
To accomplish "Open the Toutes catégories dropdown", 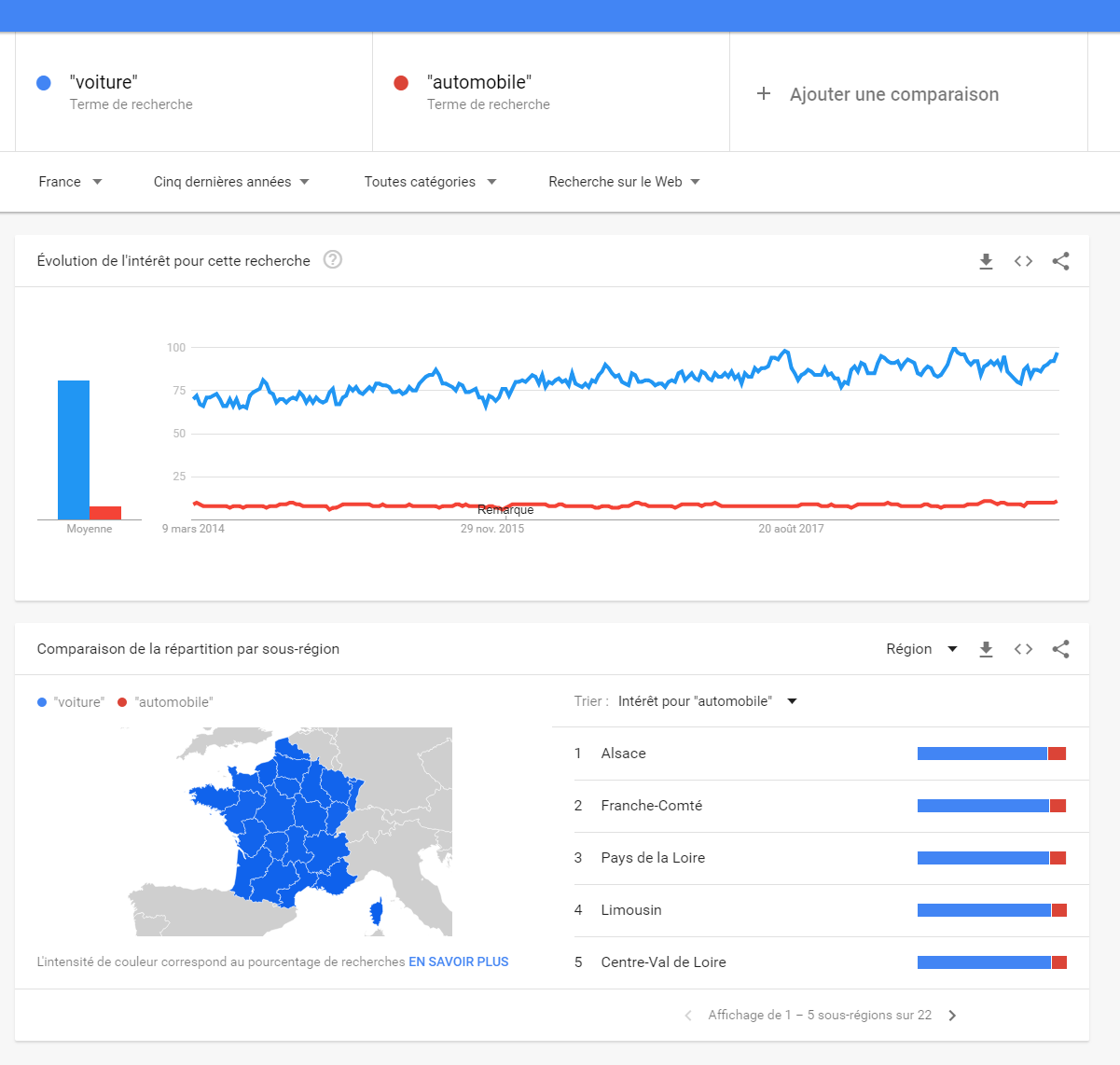I will (x=430, y=182).
